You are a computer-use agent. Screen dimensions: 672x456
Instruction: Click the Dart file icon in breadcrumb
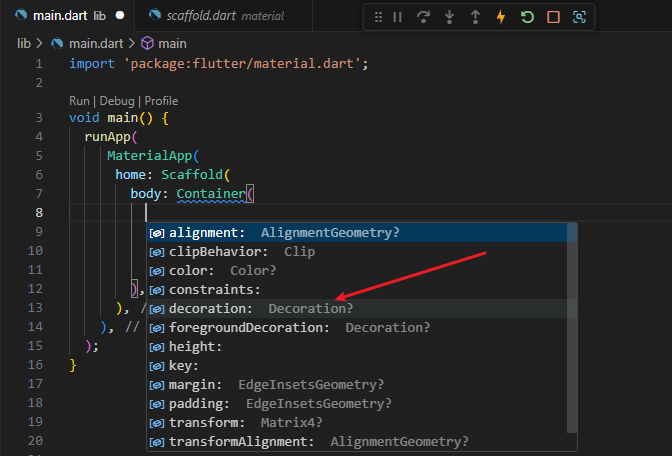tap(57, 43)
